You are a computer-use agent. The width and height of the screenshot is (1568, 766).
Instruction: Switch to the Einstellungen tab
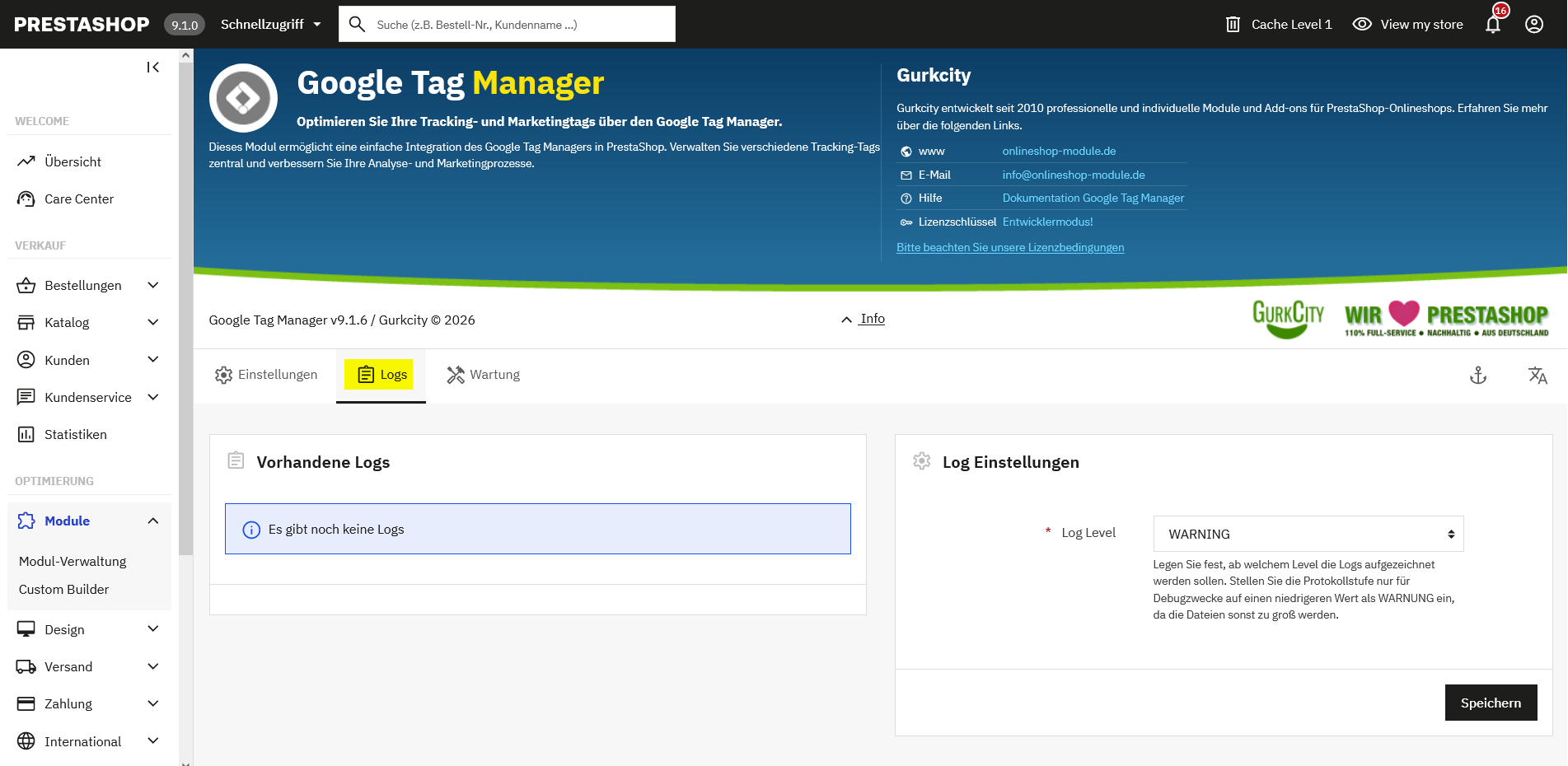point(265,375)
